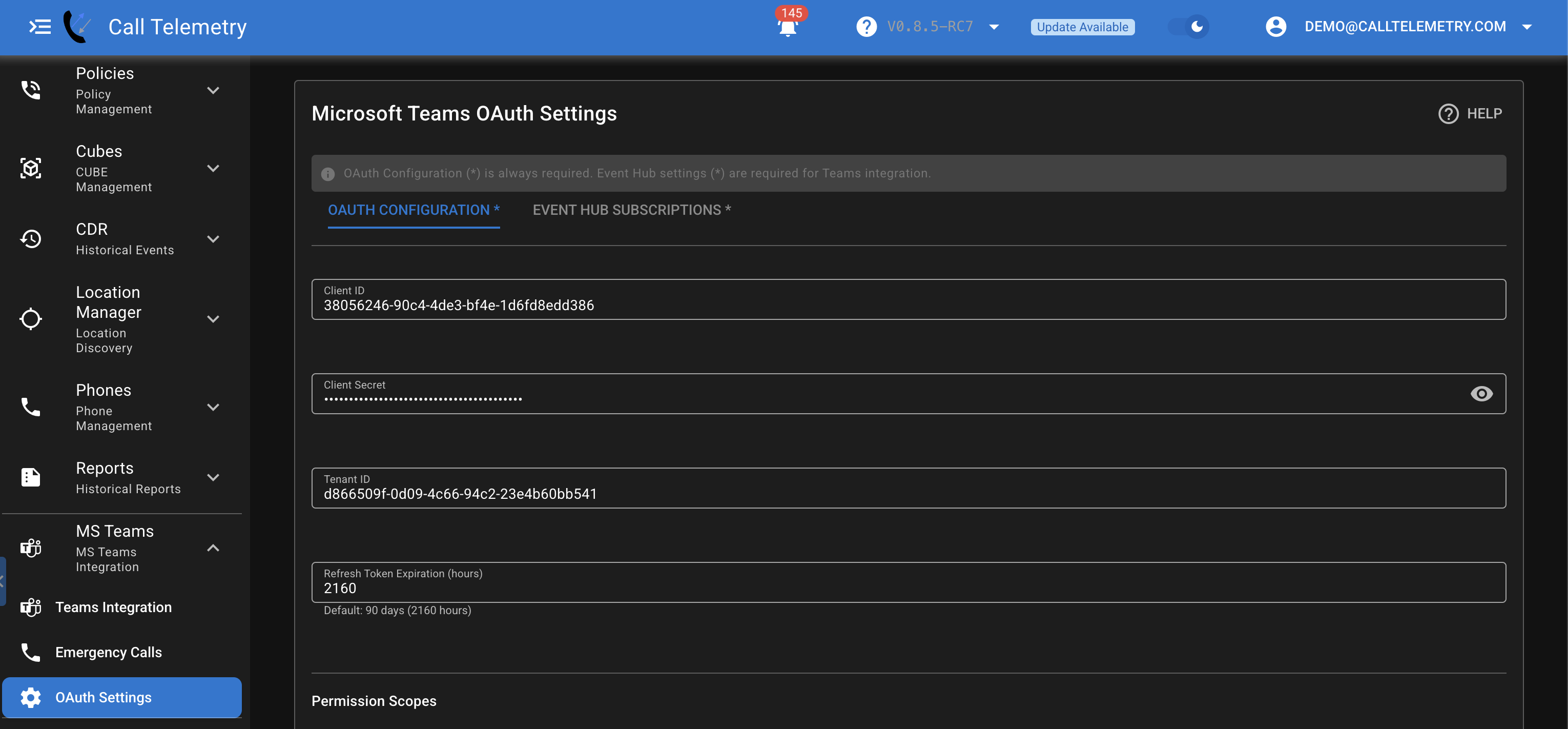The height and width of the screenshot is (729, 1568).
Task: Click the DEMO@CALLTELEMETRY.COM account text
Action: pyautogui.click(x=1406, y=26)
